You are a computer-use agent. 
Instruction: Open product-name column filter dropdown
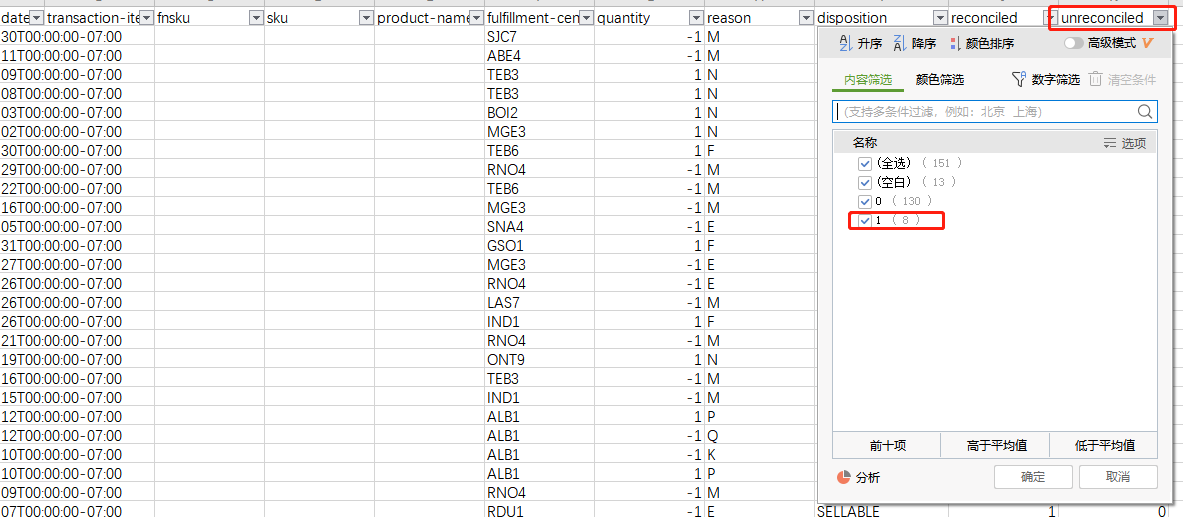pyautogui.click(x=476, y=18)
